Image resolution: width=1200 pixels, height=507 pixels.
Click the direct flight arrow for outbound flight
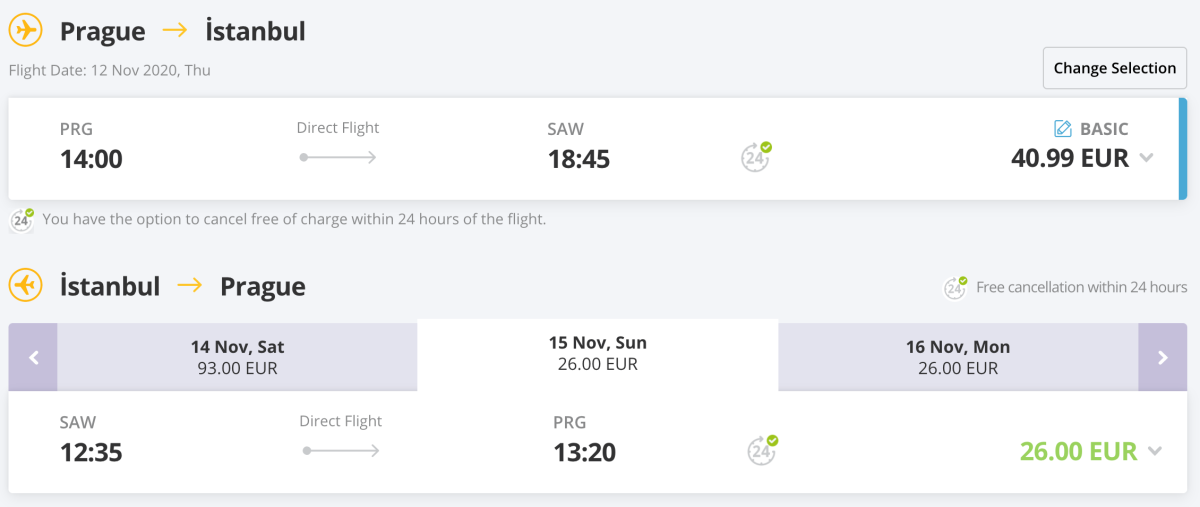coord(338,158)
